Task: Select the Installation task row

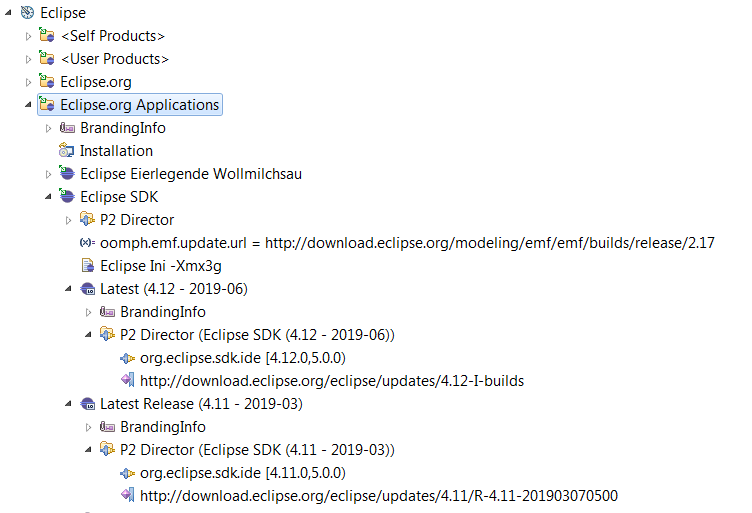Action: point(116,151)
